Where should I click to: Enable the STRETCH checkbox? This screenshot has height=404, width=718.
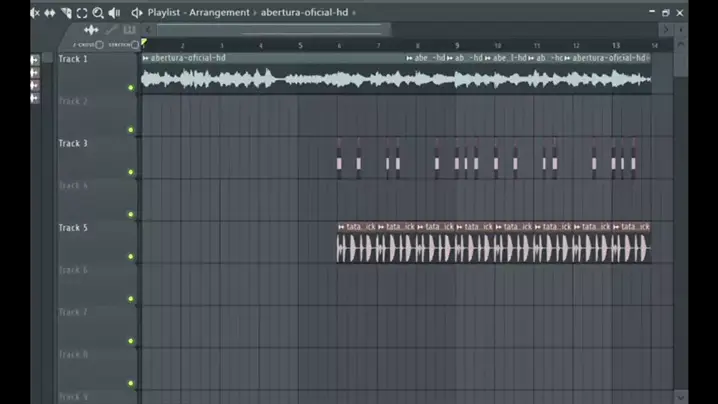click(135, 45)
